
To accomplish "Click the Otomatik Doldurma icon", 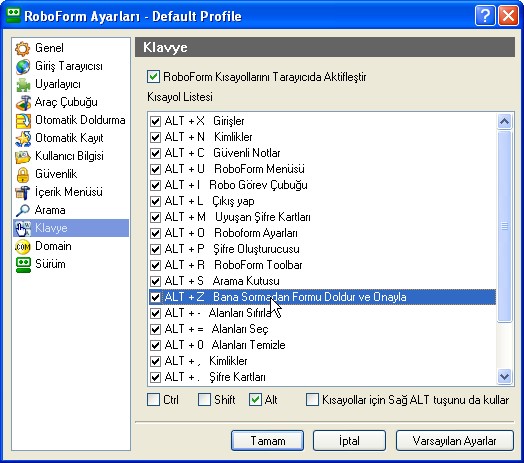I will pyautogui.click(x=23, y=121).
